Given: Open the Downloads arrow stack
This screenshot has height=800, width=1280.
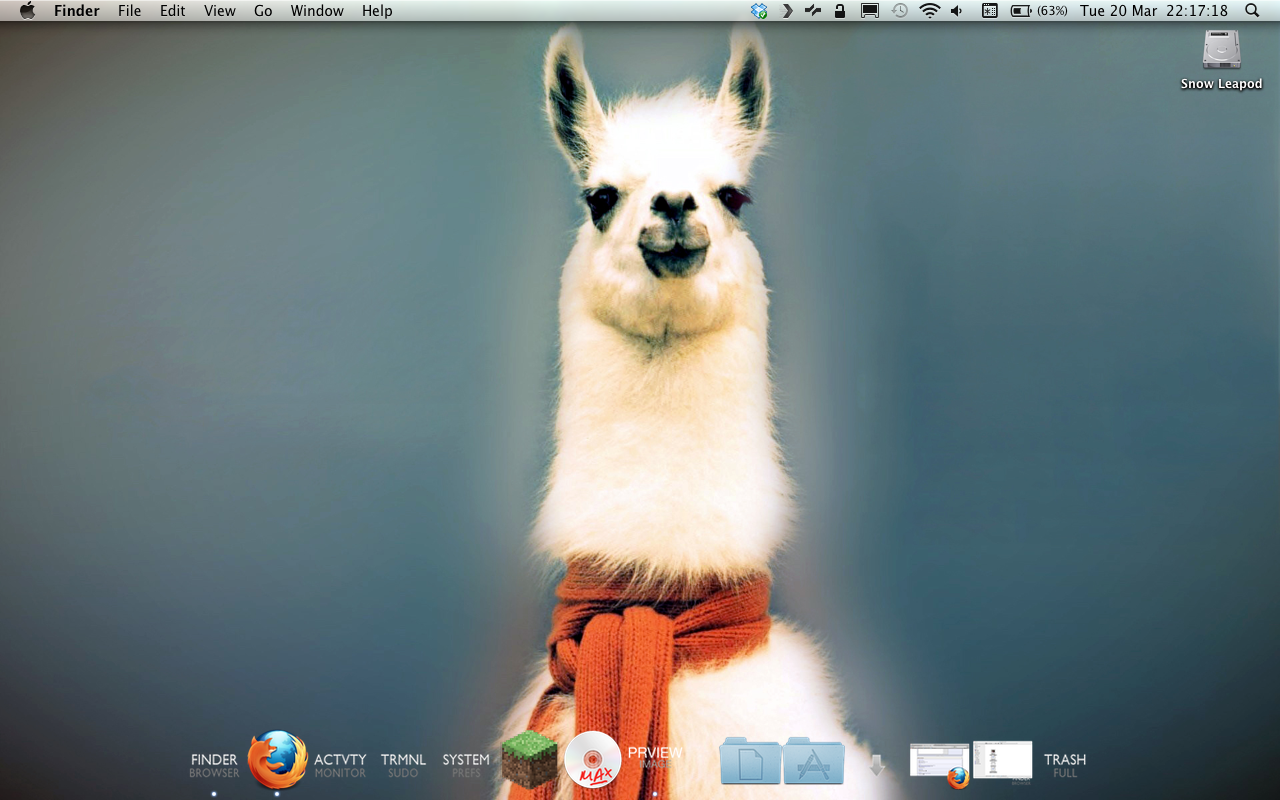Looking at the screenshot, I should (x=877, y=765).
